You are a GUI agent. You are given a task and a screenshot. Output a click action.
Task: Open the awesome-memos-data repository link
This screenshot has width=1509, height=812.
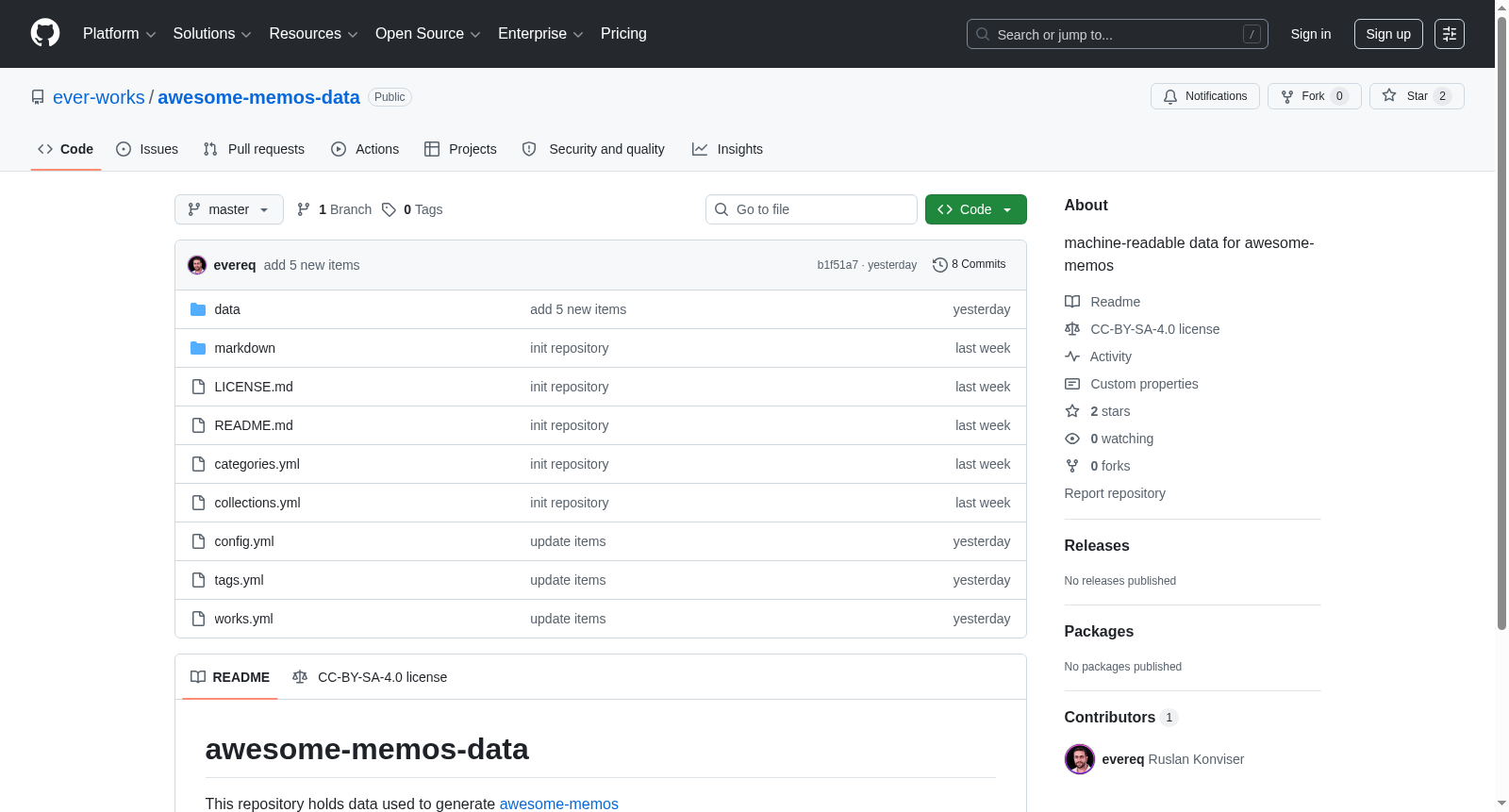click(258, 97)
